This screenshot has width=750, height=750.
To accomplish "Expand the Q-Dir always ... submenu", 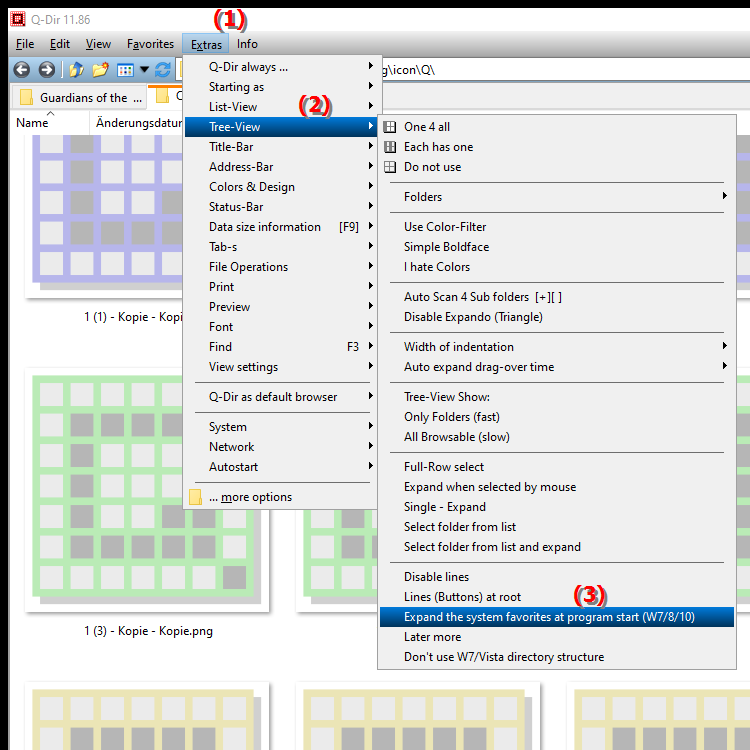I will click(281, 67).
